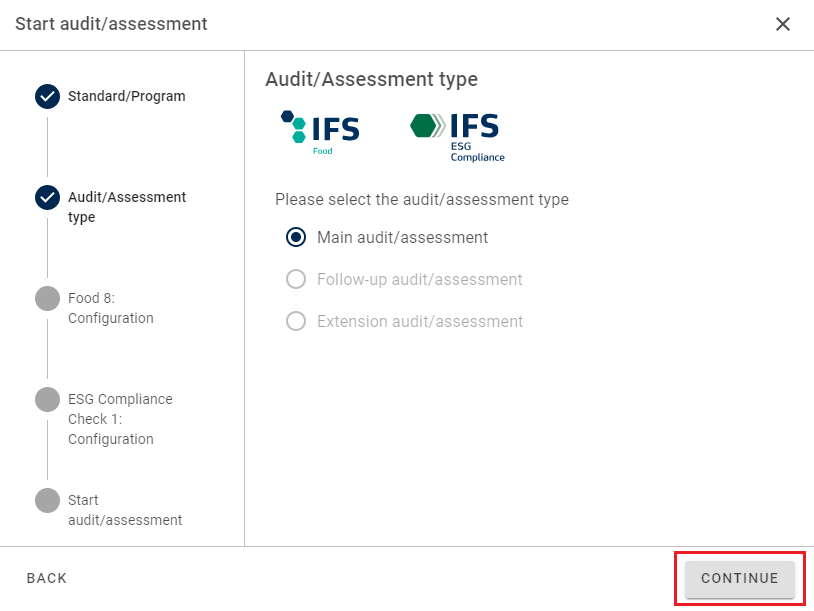Click the IFS Food logo
This screenshot has height=611, width=814.
320,132
